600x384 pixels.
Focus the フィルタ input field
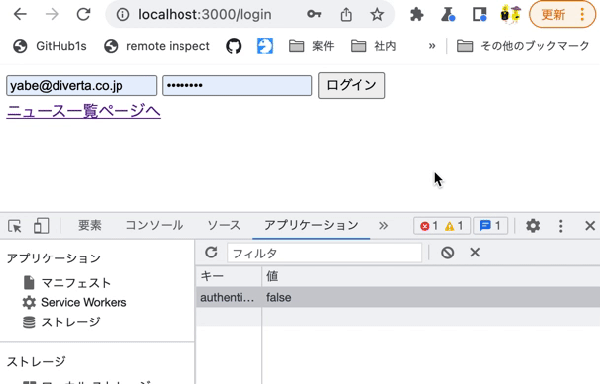coord(324,253)
